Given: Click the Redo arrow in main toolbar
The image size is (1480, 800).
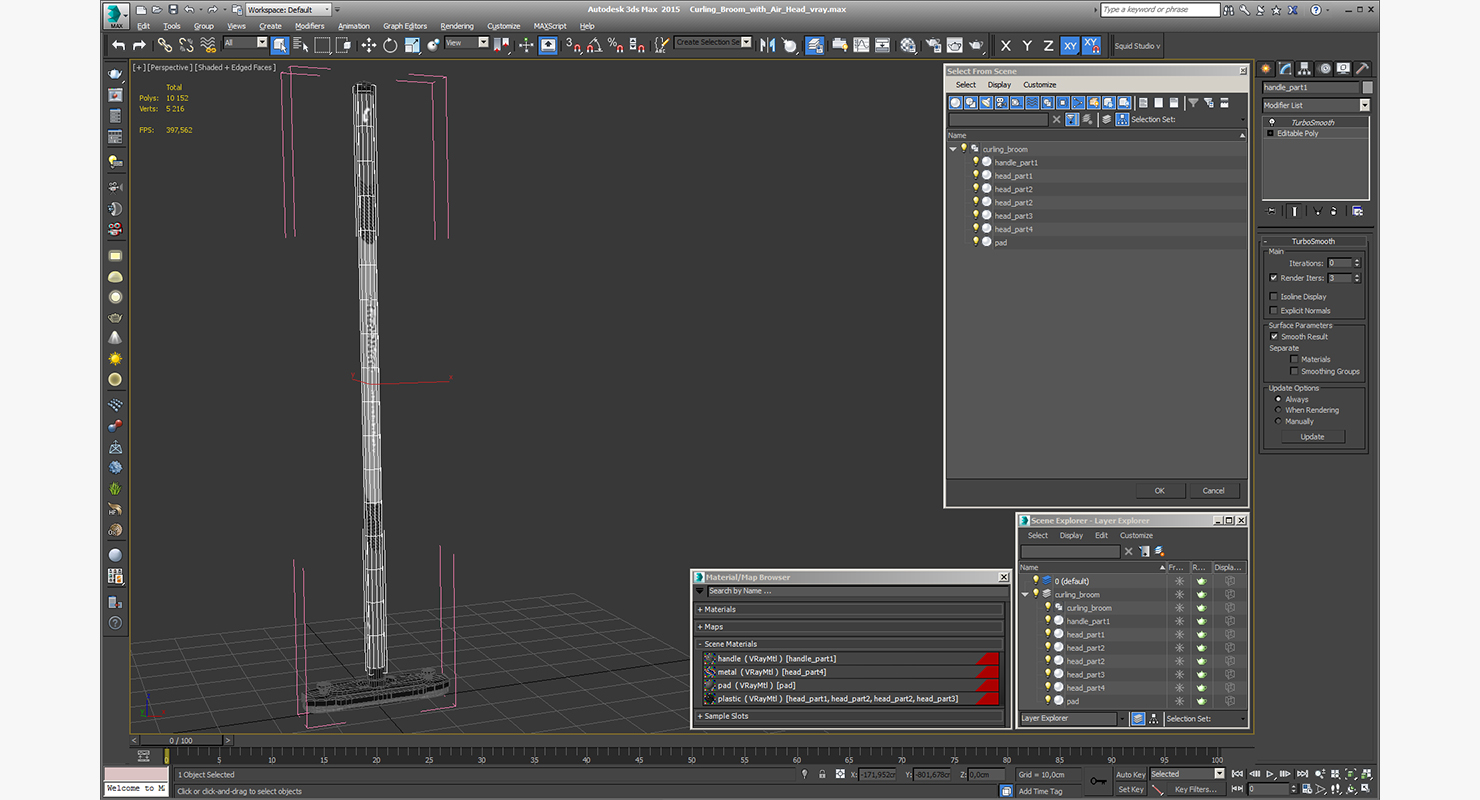Looking at the screenshot, I should (139, 45).
